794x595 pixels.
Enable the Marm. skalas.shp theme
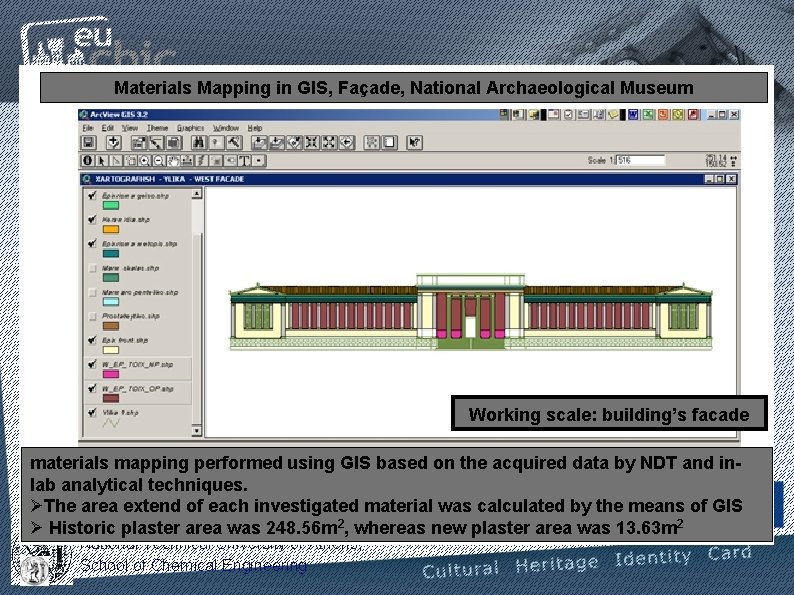(92, 268)
